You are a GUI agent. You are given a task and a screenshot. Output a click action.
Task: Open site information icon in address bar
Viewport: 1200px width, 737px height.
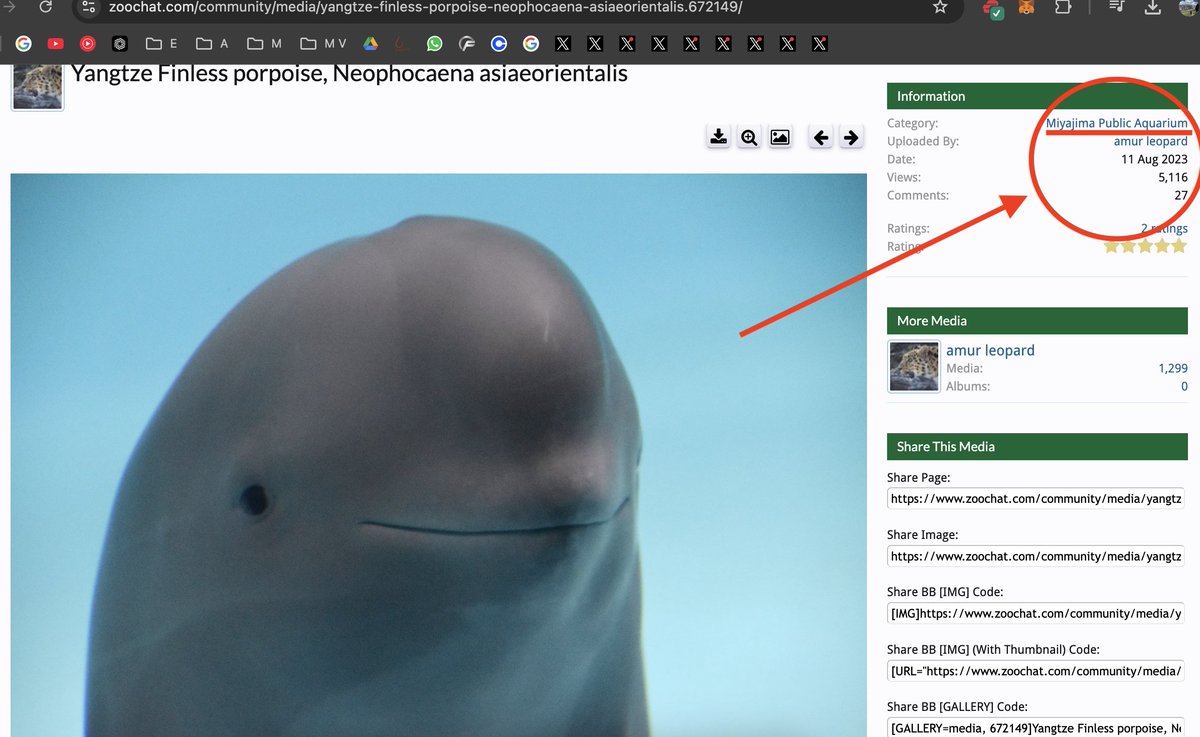(89, 7)
